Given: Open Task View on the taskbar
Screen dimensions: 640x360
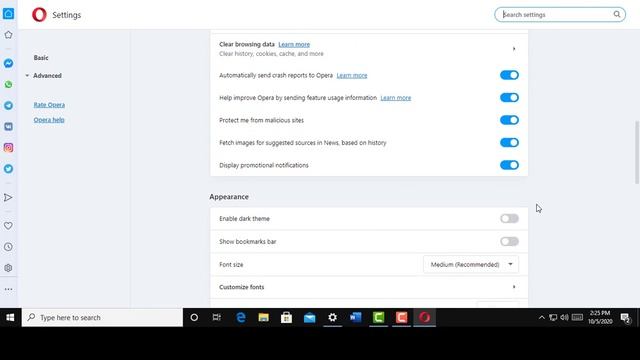Looking at the screenshot, I should (217, 318).
